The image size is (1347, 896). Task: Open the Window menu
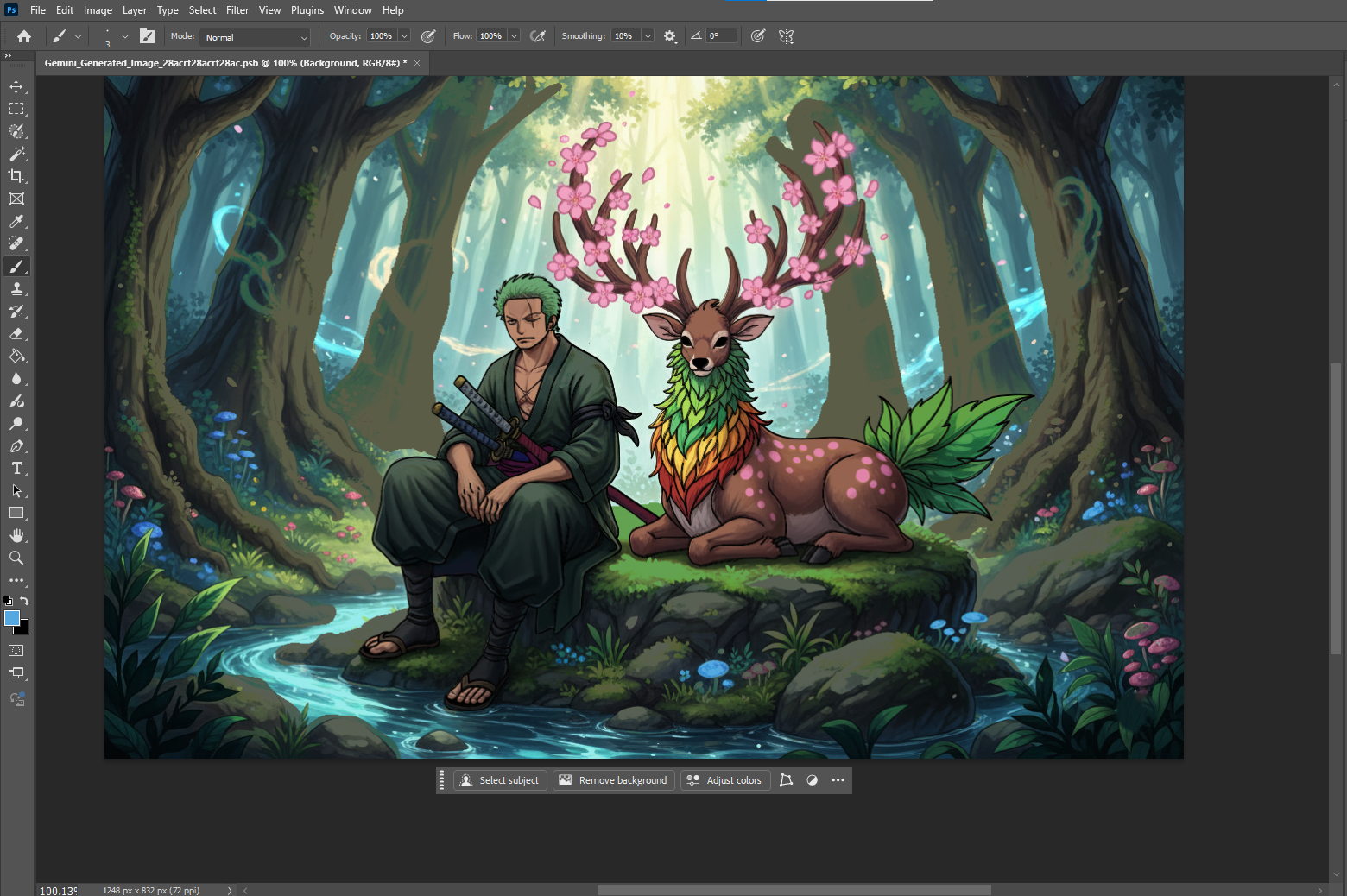[352, 10]
